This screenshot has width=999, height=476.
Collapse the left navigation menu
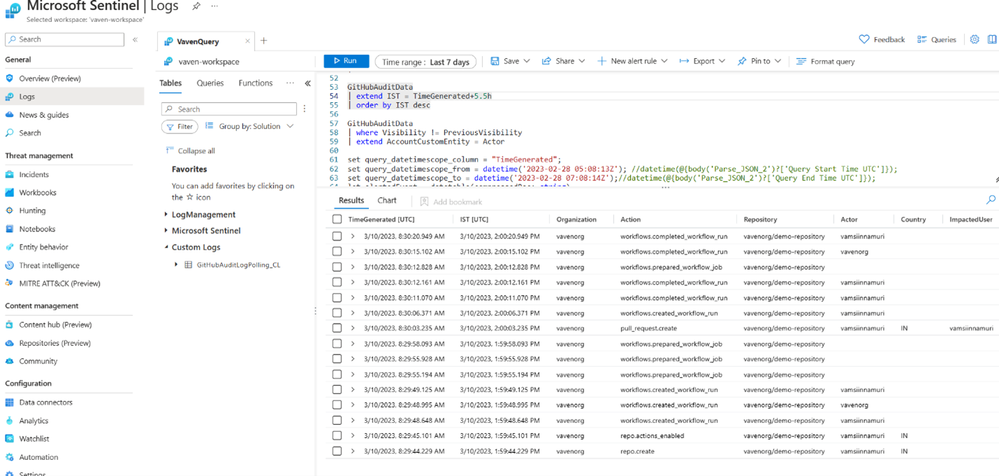[x=135, y=40]
